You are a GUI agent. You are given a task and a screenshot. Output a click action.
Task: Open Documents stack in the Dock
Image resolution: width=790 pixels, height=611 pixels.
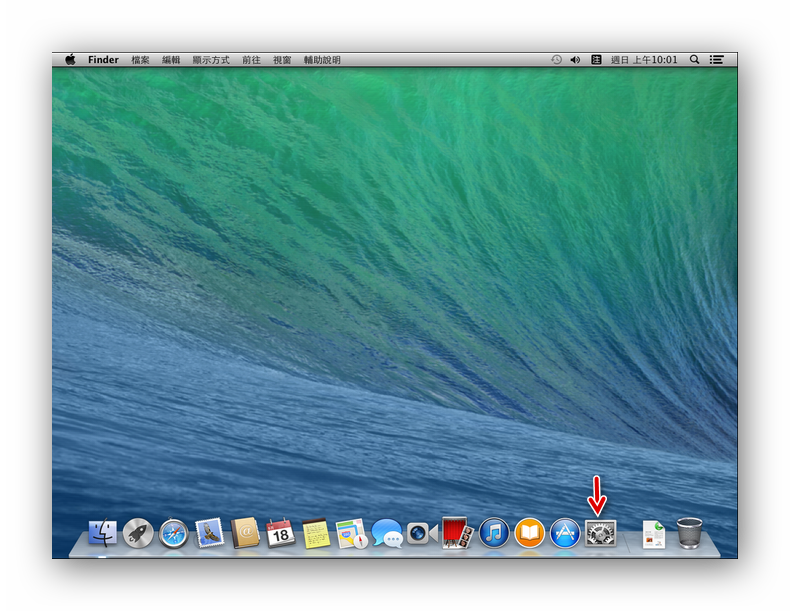click(x=653, y=534)
